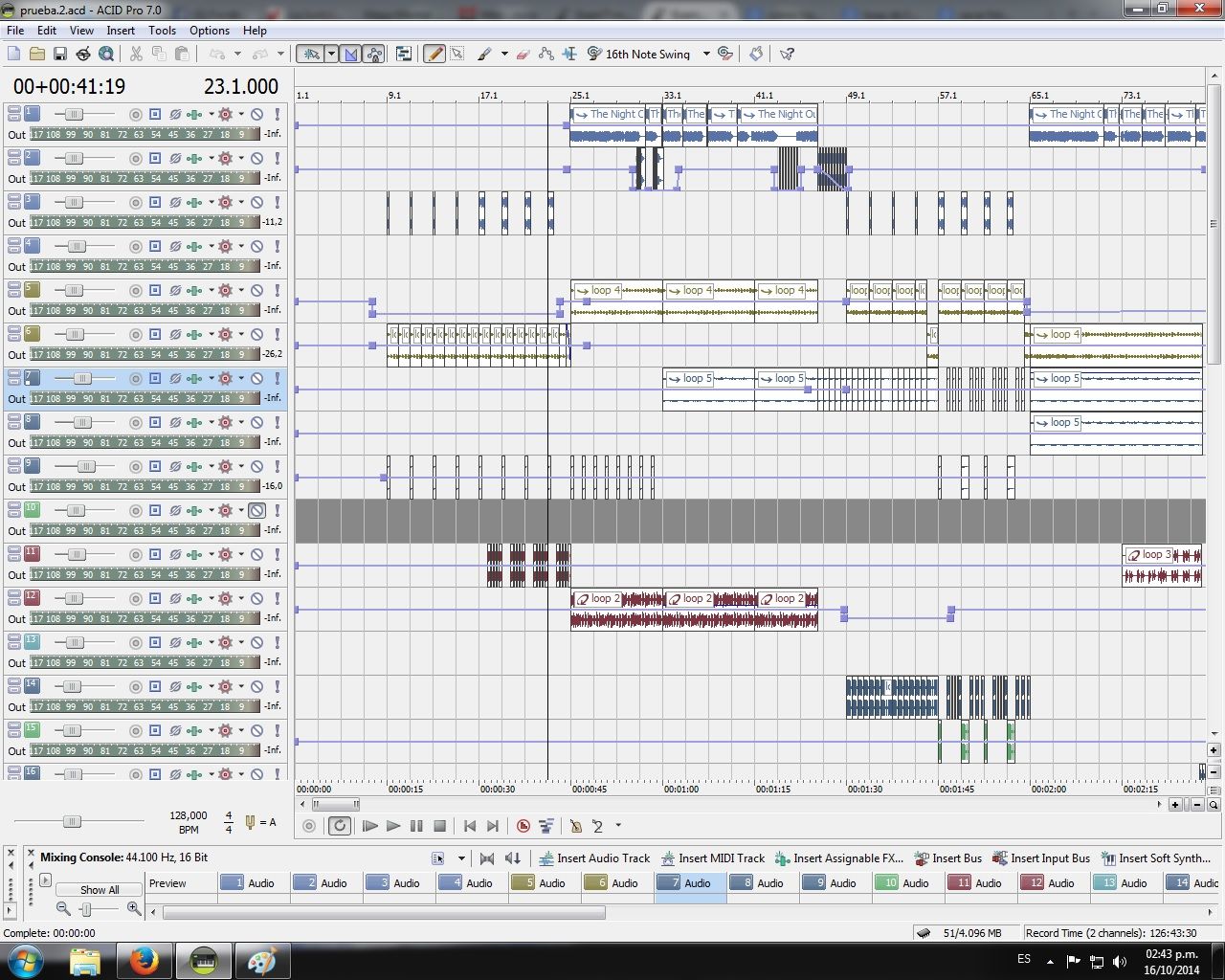The image size is (1225, 980).
Task: Click the Pause playback button
Action: pos(416,826)
